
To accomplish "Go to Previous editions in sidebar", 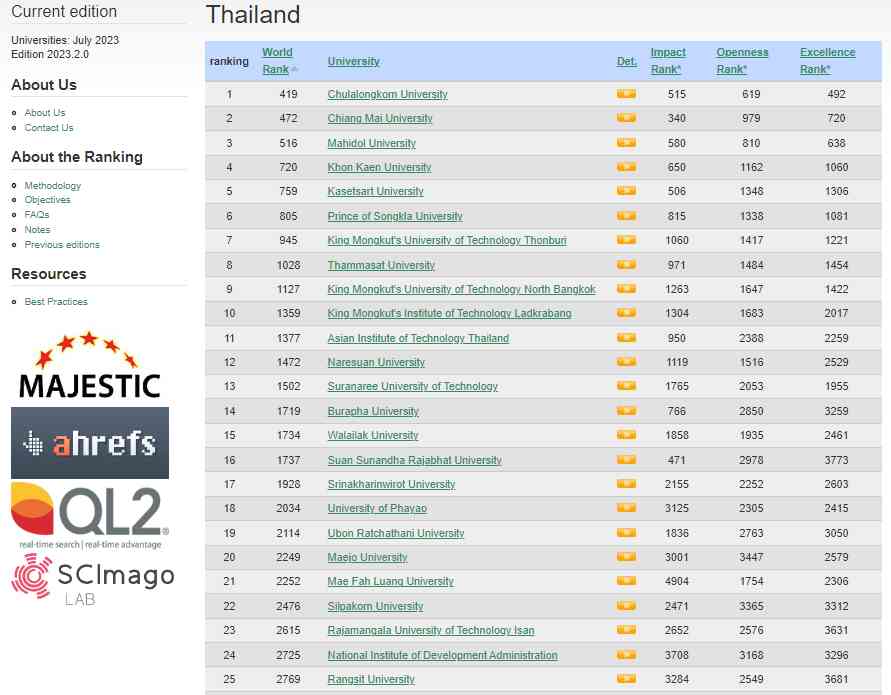I will [62, 244].
